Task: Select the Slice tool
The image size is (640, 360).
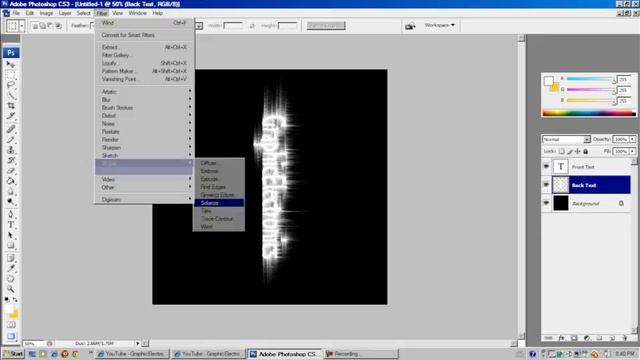Action: (x=11, y=116)
